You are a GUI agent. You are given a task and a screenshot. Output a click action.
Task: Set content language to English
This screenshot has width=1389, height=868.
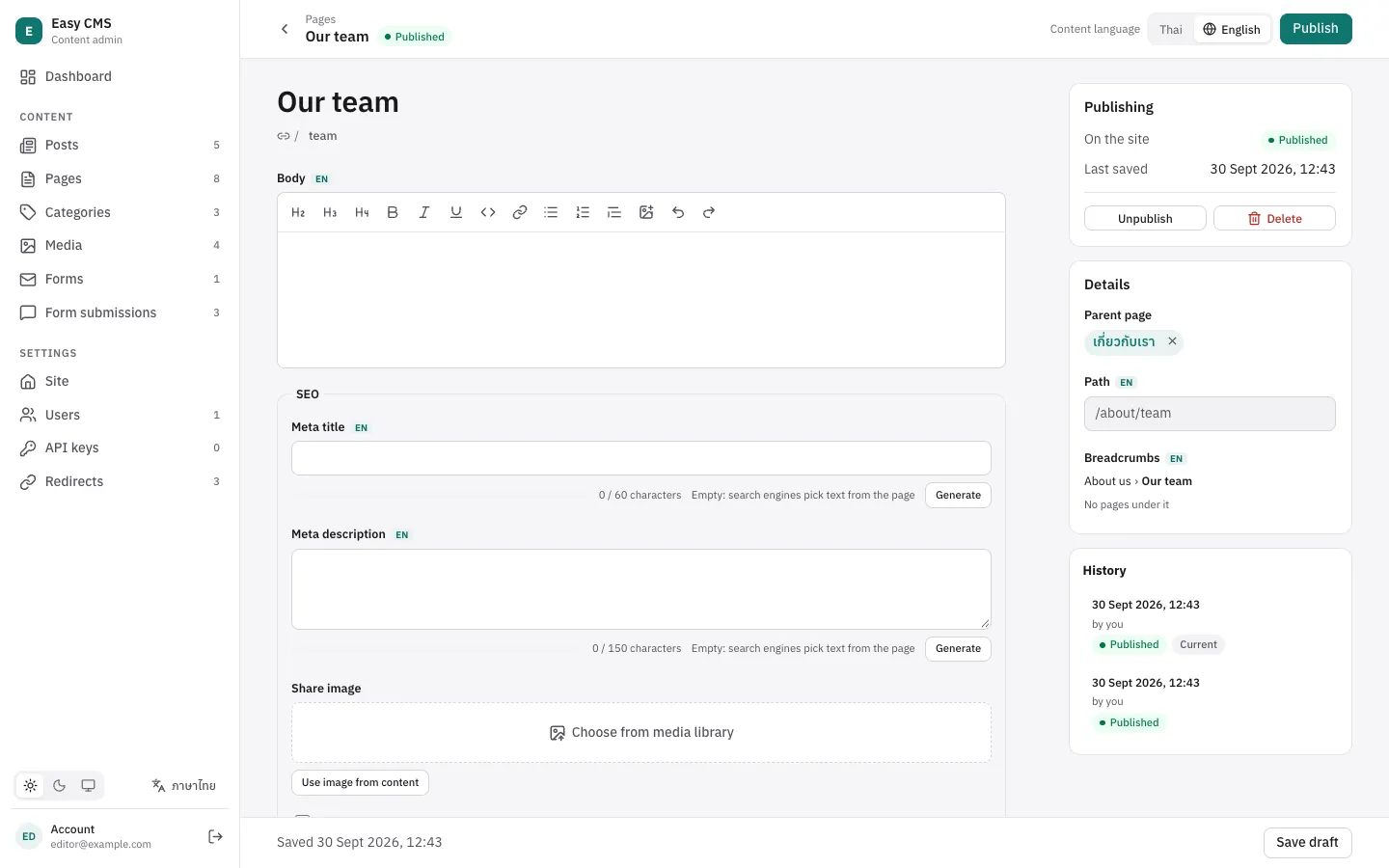click(x=1232, y=29)
